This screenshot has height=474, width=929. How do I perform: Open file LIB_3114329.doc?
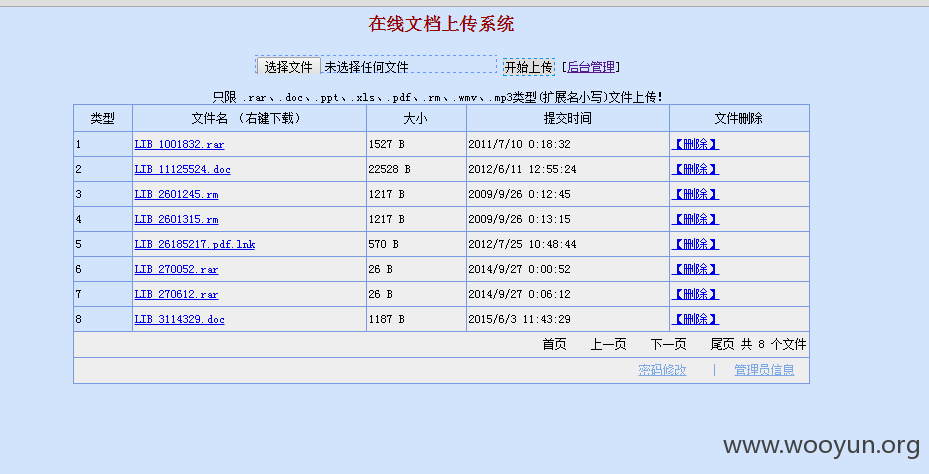click(x=180, y=319)
